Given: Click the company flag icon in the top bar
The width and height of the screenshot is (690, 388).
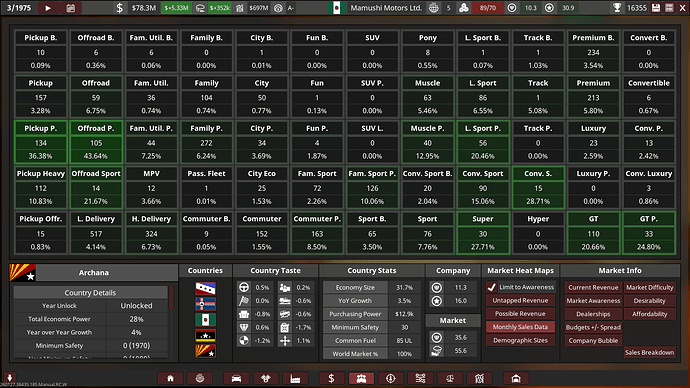Looking at the screenshot, I should [337, 8].
